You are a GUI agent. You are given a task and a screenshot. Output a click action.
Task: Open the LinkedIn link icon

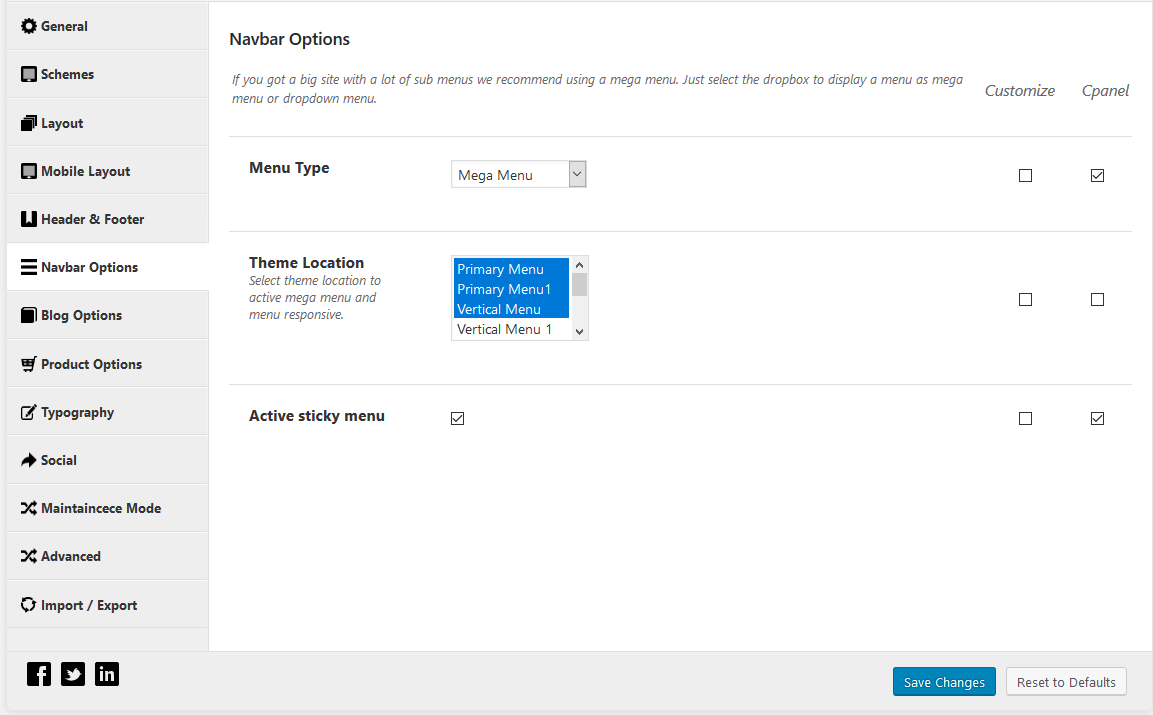click(x=107, y=674)
